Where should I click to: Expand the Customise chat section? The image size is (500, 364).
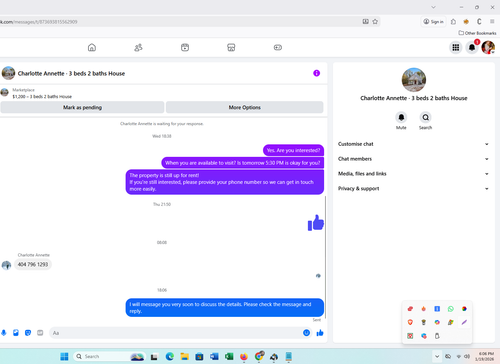pyautogui.click(x=413, y=144)
